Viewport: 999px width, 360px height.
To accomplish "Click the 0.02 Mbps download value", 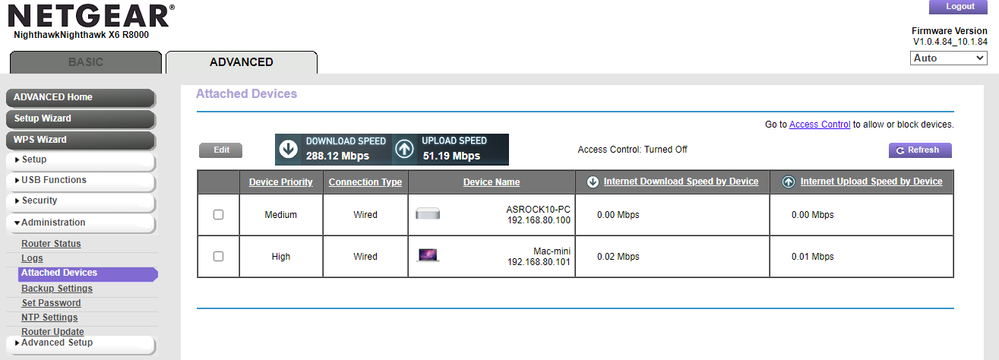I will pos(618,256).
